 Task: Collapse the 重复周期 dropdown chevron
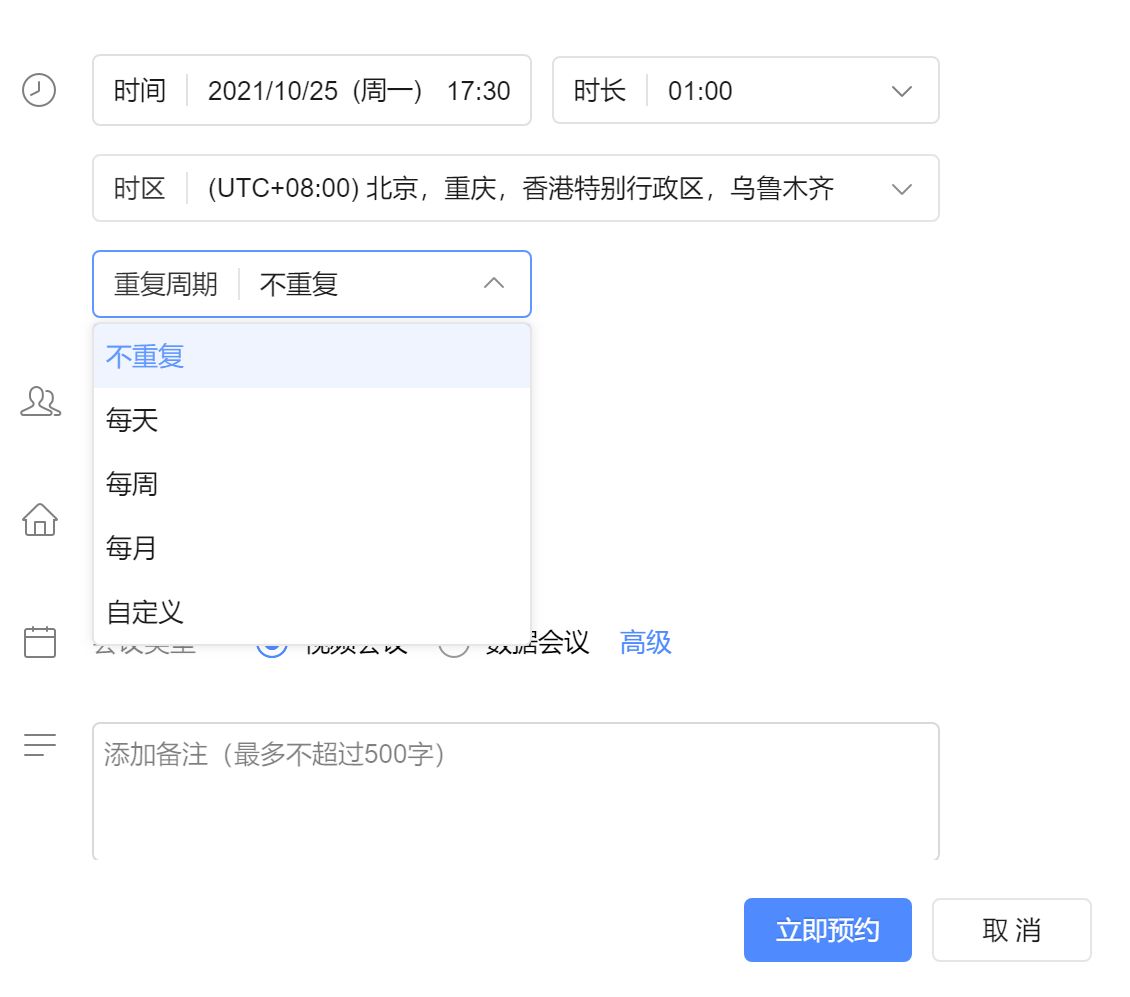pos(492,284)
